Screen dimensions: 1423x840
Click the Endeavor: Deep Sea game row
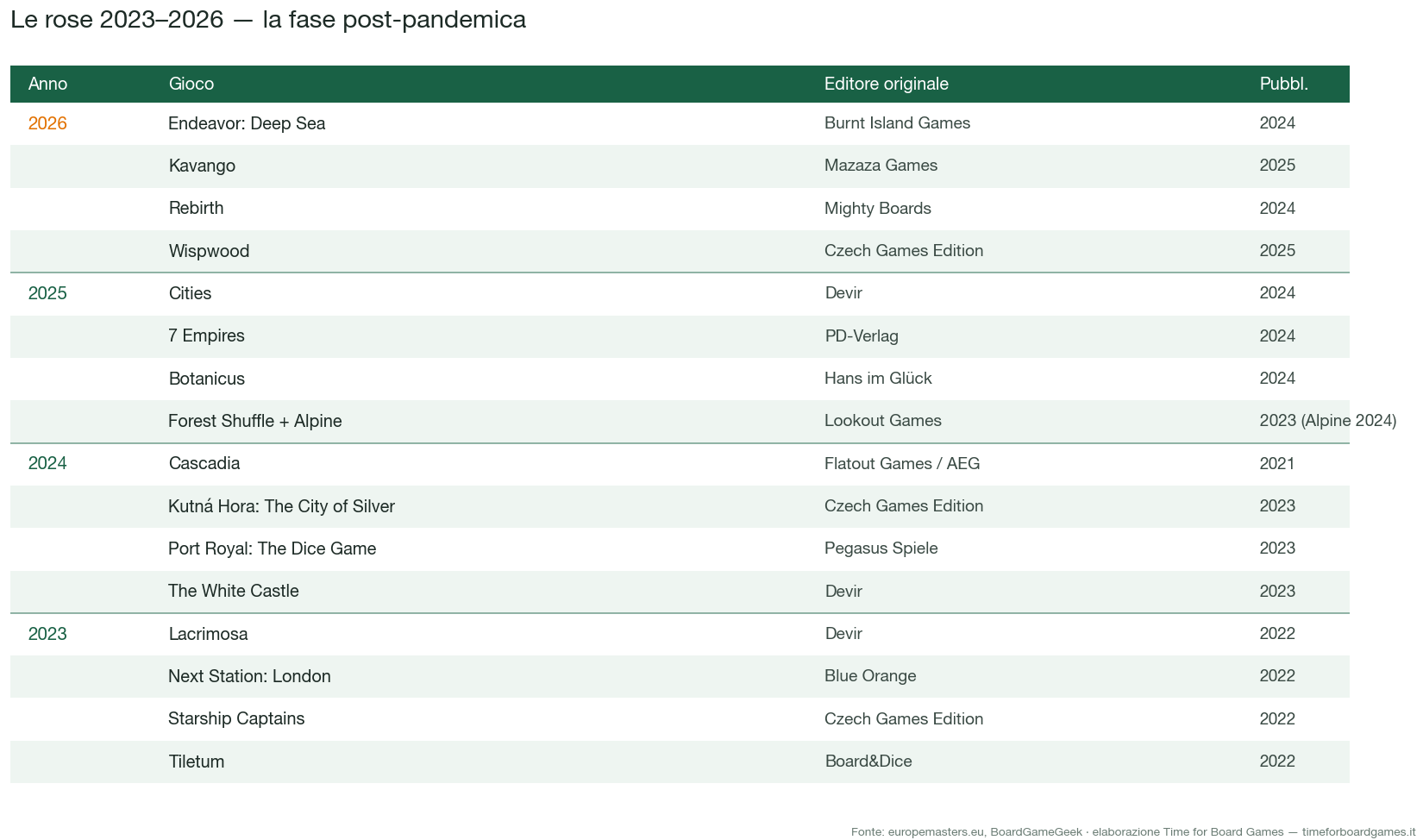point(680,123)
